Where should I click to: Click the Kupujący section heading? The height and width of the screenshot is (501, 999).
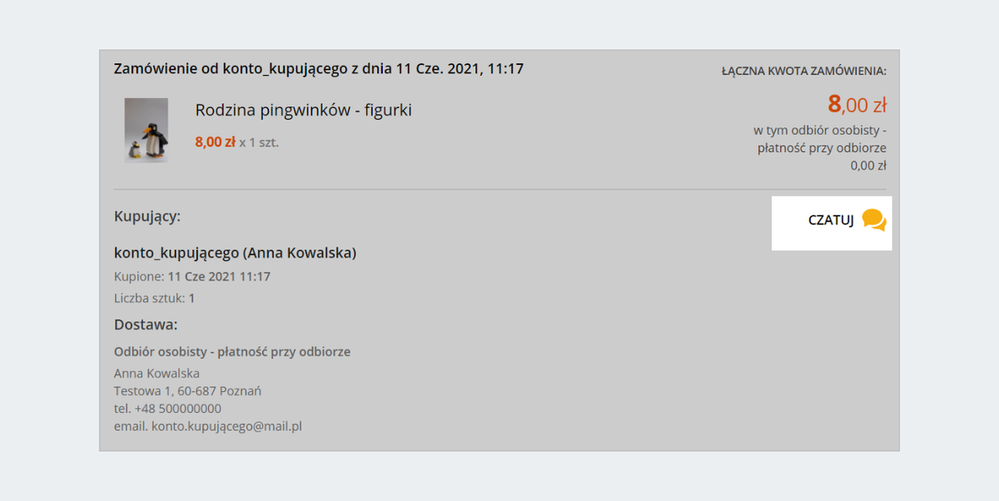147,217
